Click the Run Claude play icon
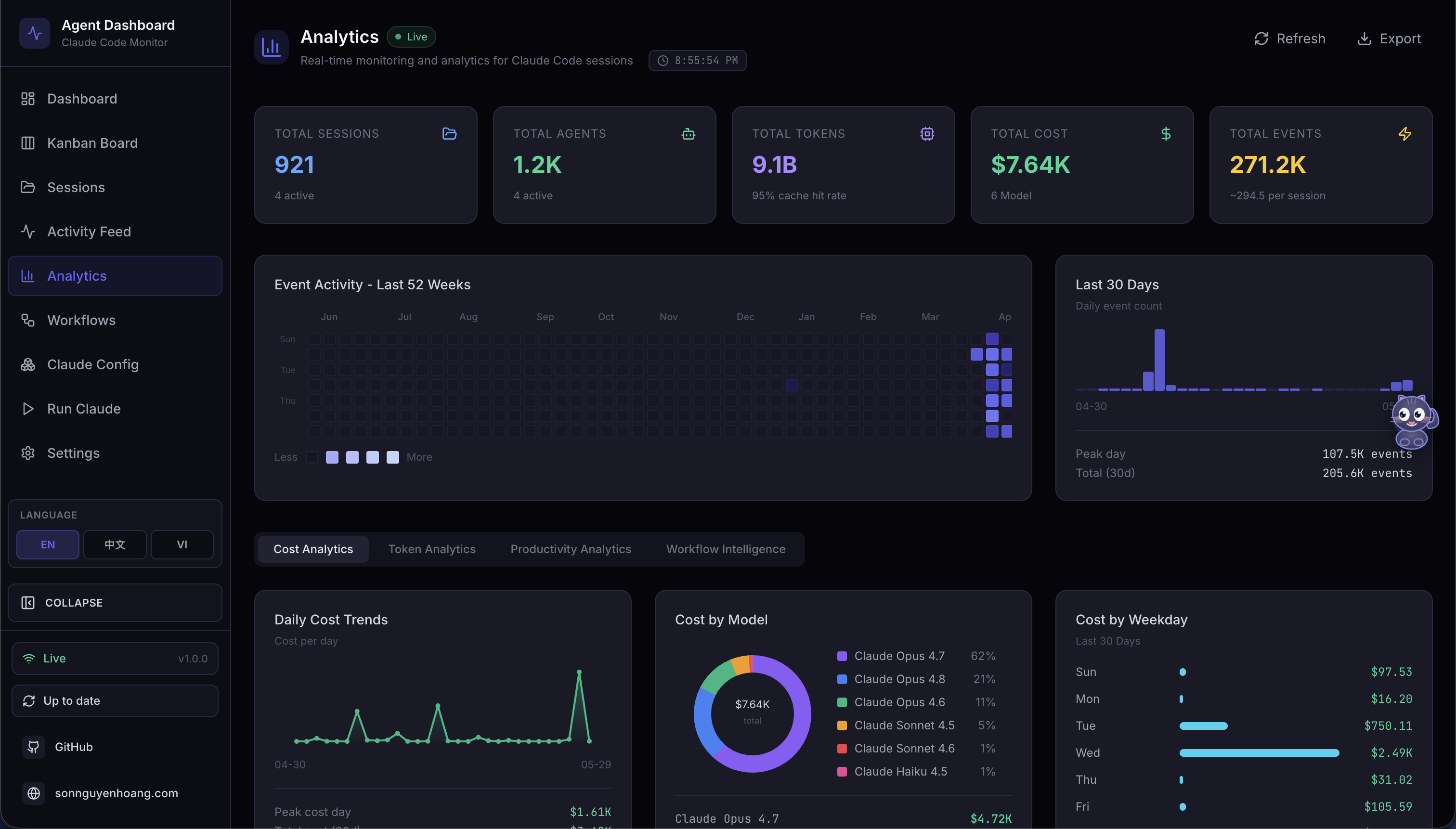The width and height of the screenshot is (1456, 829). (28, 409)
